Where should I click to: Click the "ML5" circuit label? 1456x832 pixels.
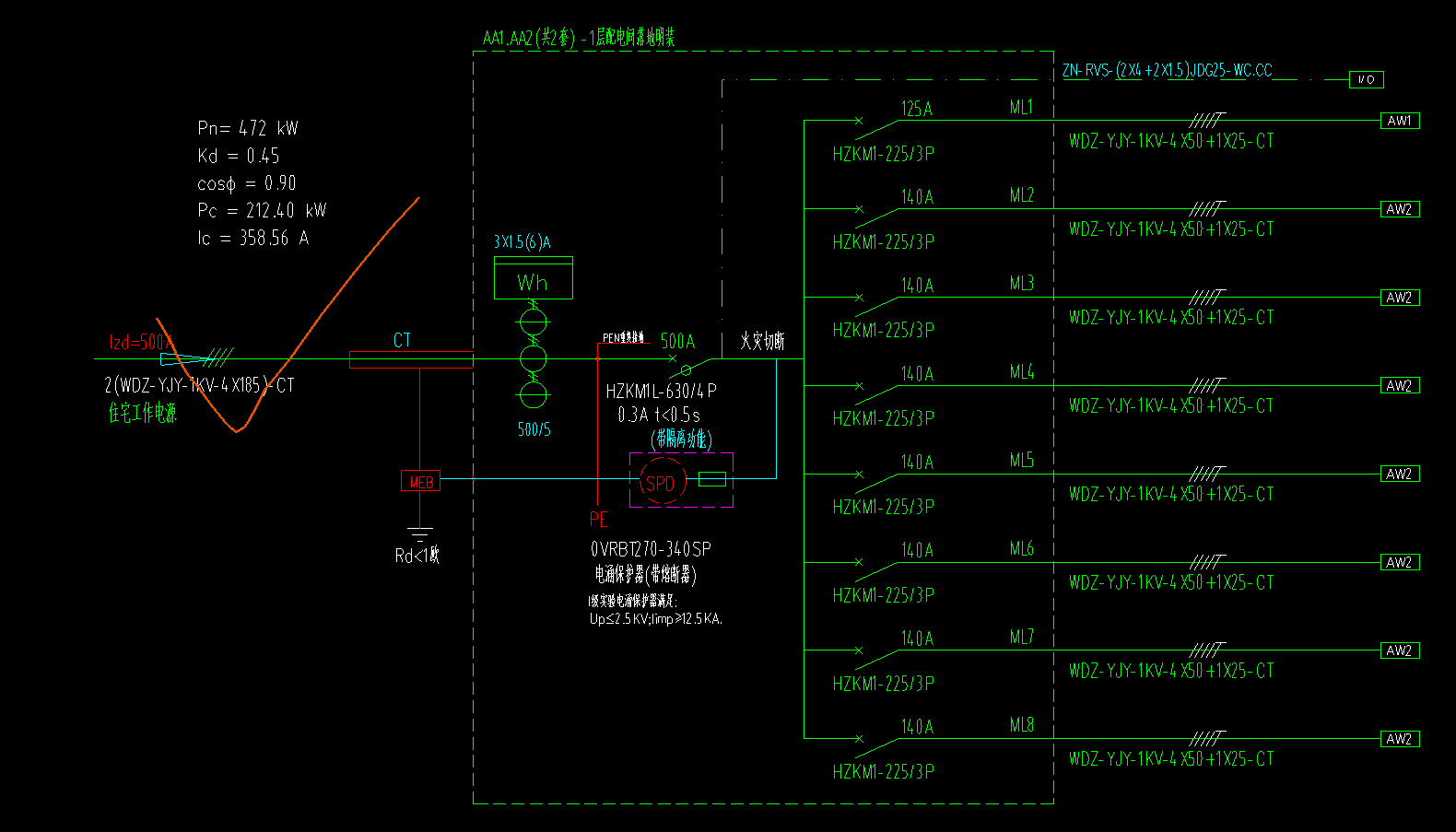pos(1022,460)
